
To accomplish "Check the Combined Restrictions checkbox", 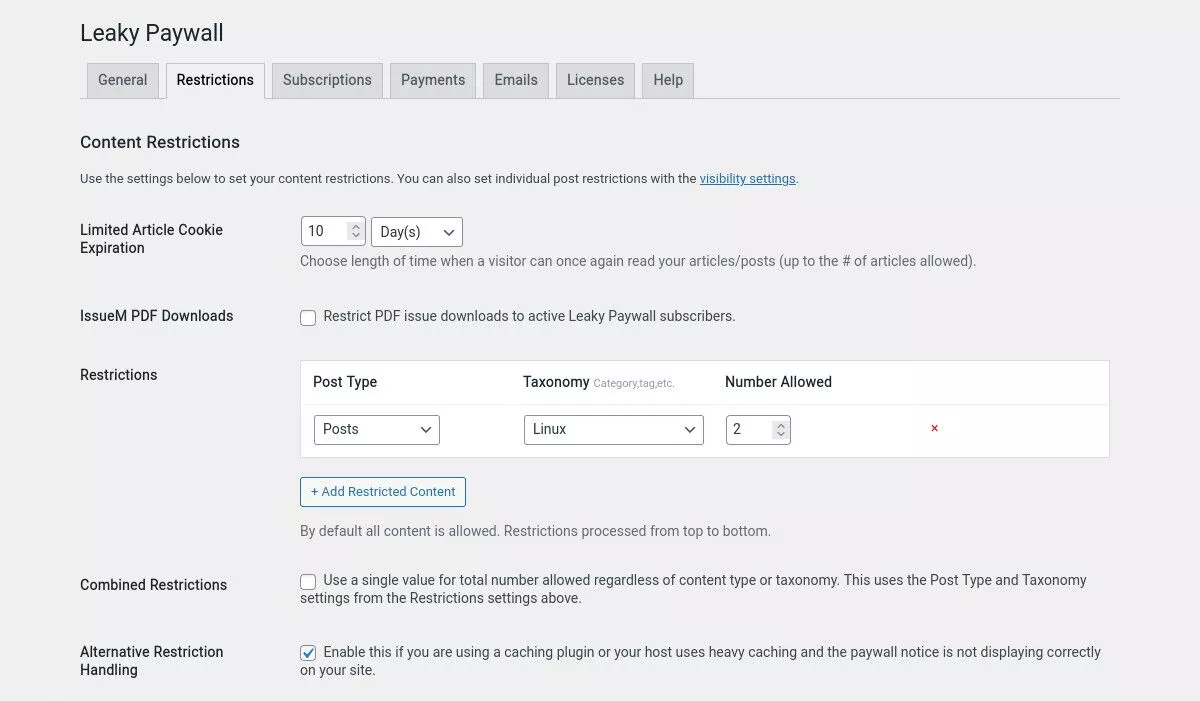I will pos(308,582).
